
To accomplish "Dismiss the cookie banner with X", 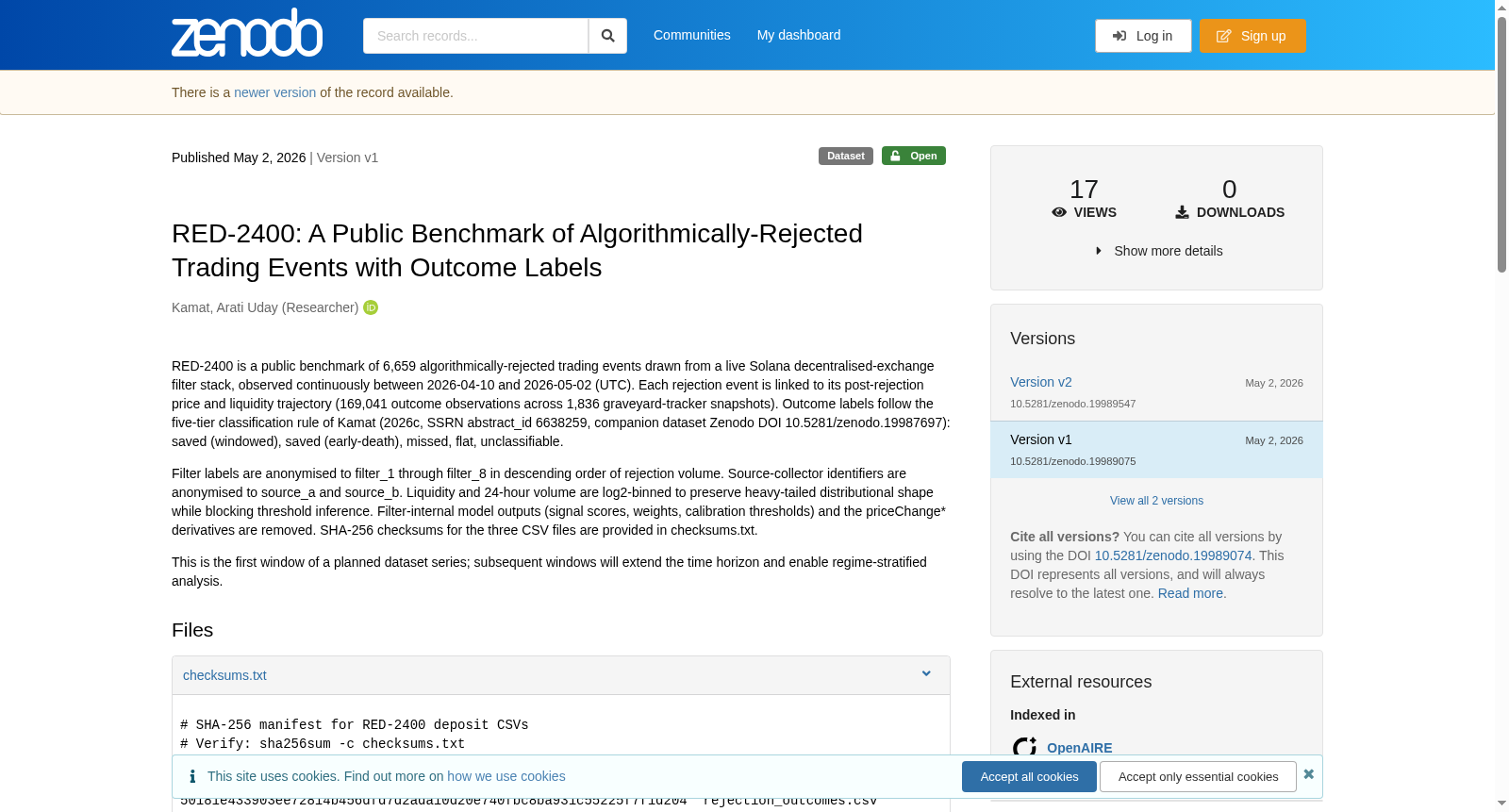I will coord(1308,774).
